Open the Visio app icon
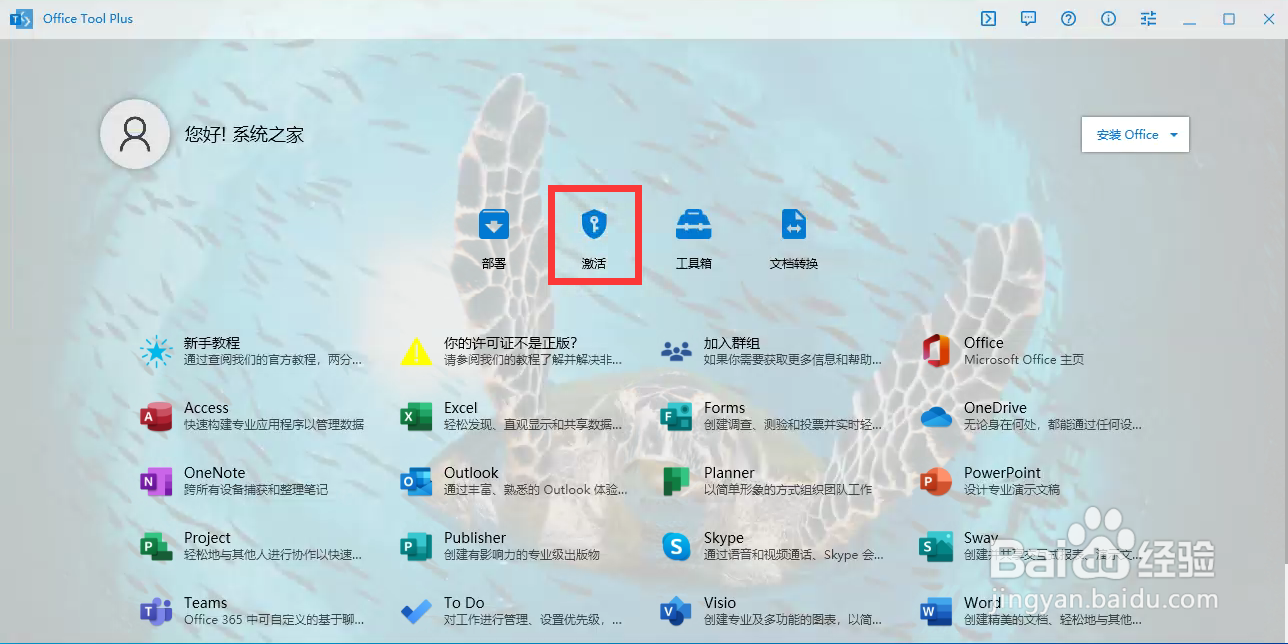 tap(676, 611)
